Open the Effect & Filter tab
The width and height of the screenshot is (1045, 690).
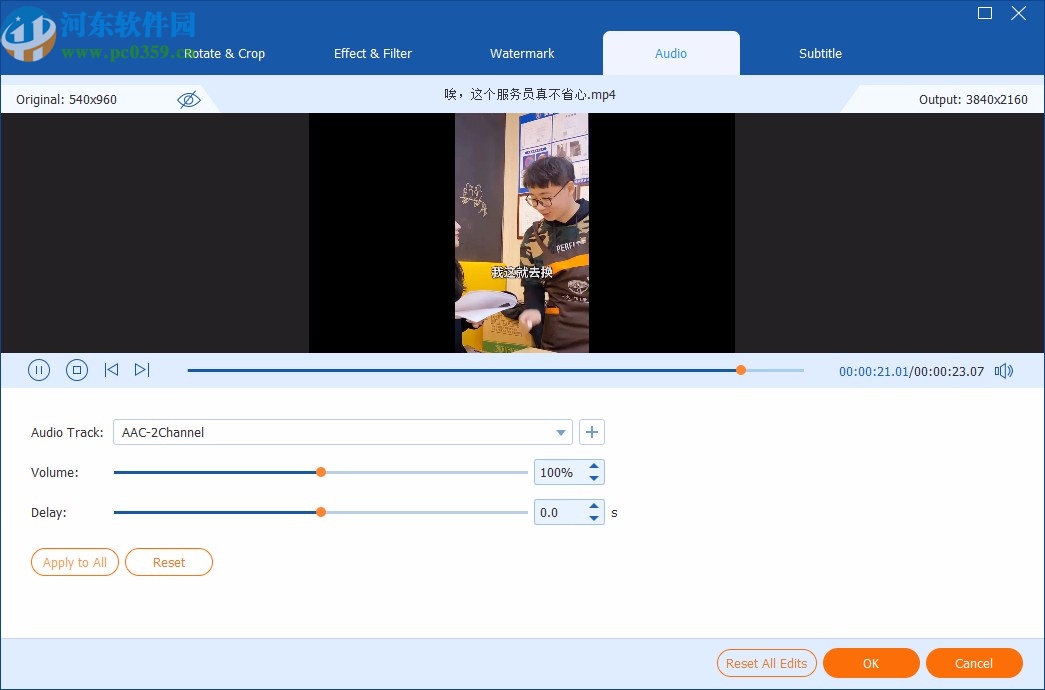(x=372, y=53)
